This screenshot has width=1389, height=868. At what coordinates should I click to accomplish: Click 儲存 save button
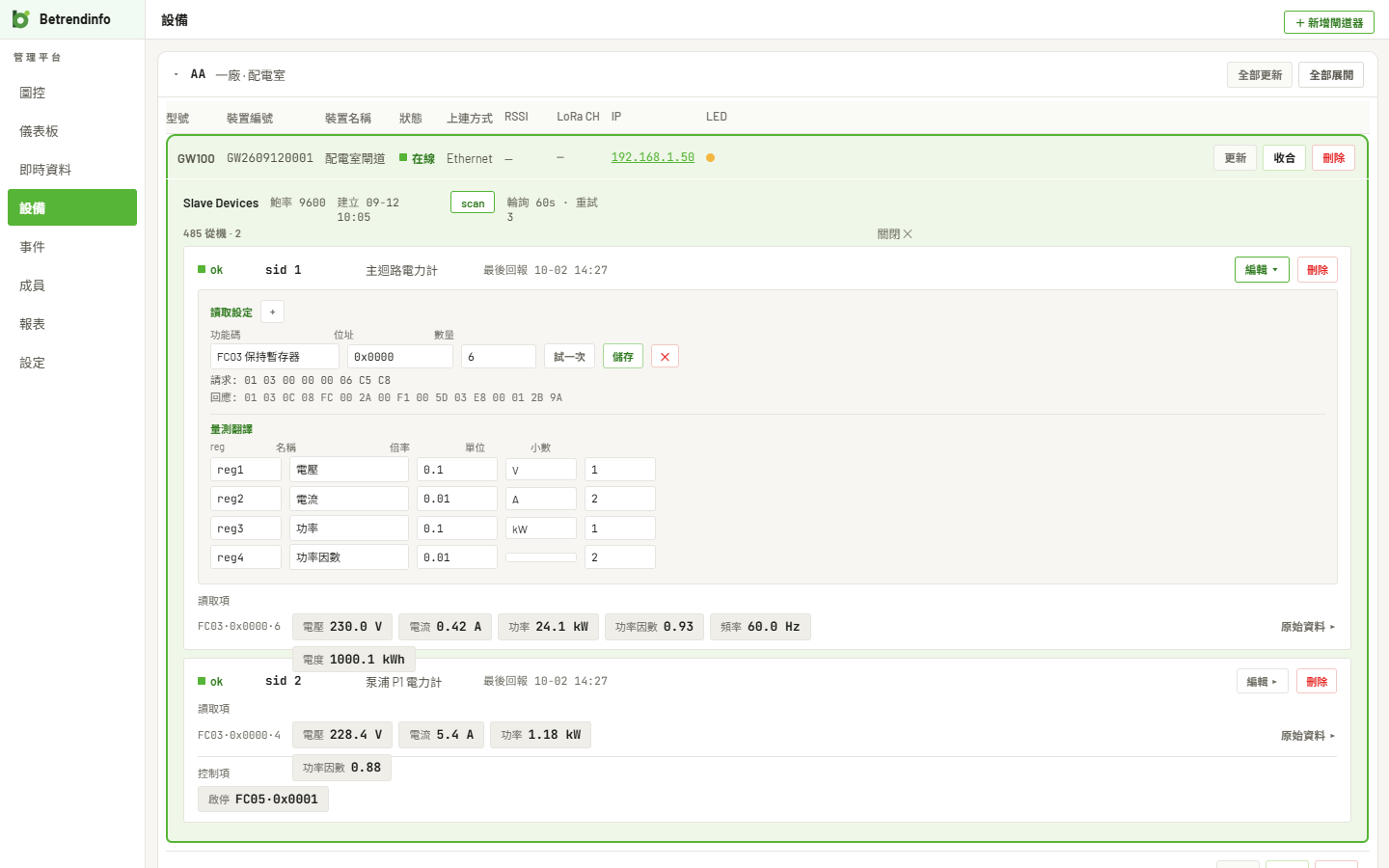(623, 357)
